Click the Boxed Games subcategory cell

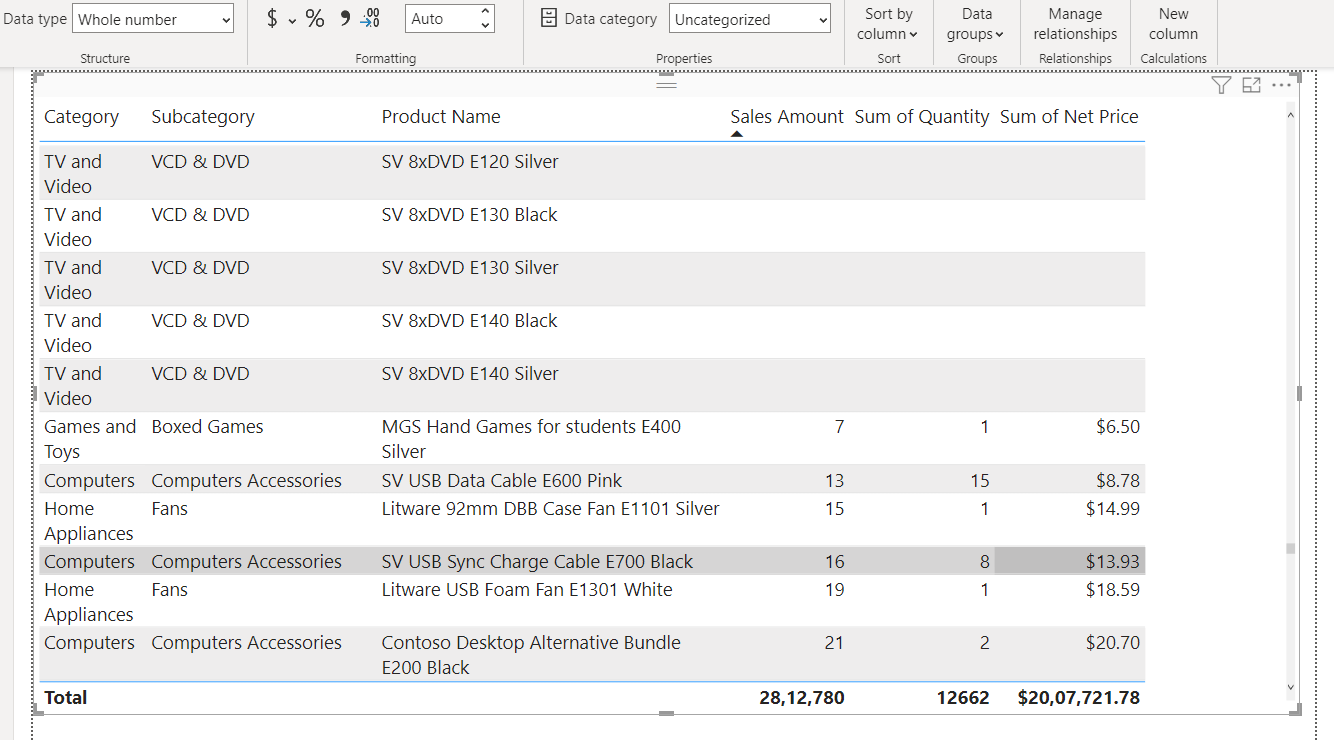pos(207,427)
